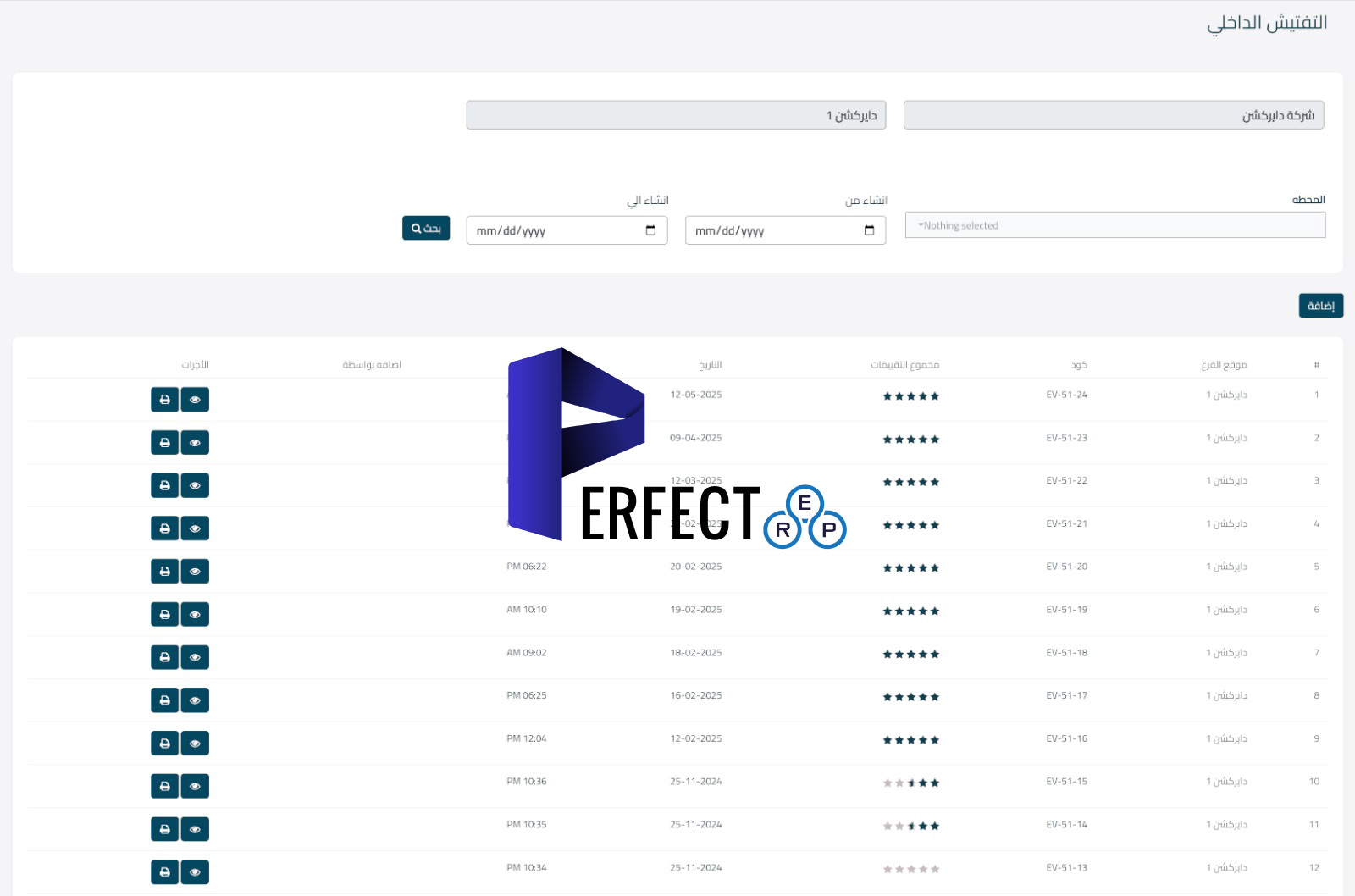This screenshot has height=896, width=1355.
Task: Print the EV-51-16 inspection record
Action: point(164,744)
